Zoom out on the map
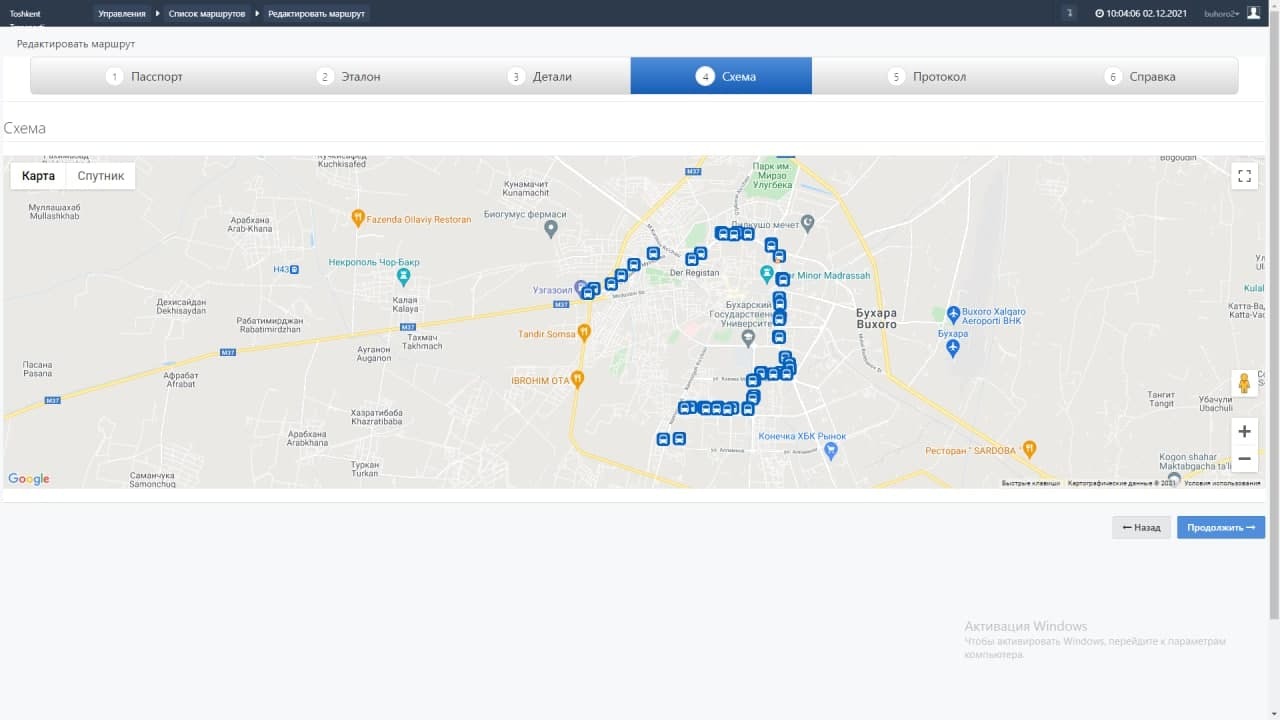The height and width of the screenshot is (720, 1280). click(x=1244, y=459)
